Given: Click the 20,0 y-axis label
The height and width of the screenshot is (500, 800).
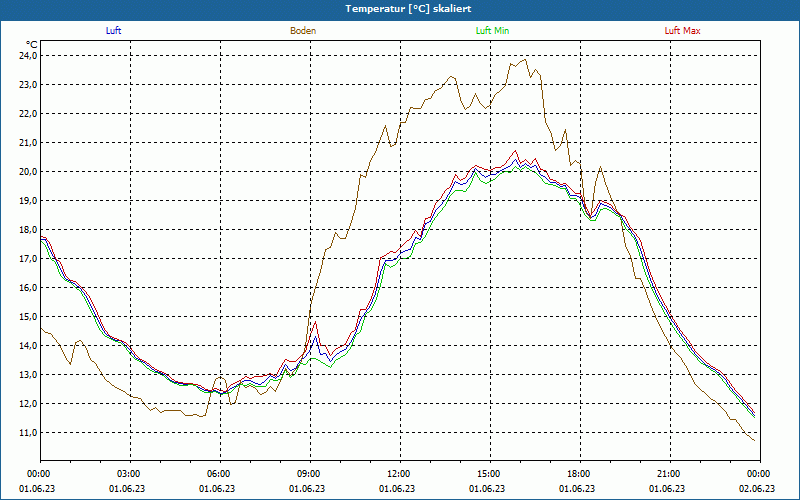Looking at the screenshot, I should click(29, 172).
